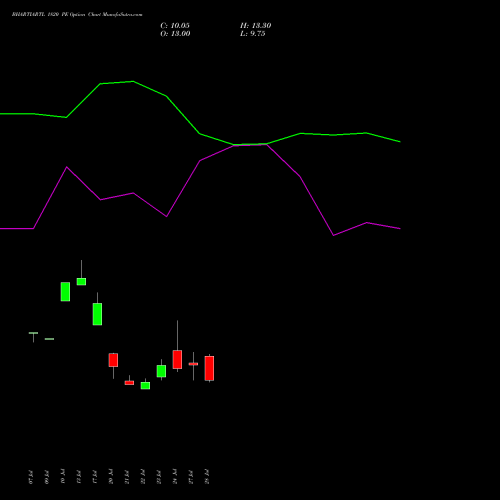
Task: Click the small red candle on 21 Jul
Action: pyautogui.click(x=129, y=383)
